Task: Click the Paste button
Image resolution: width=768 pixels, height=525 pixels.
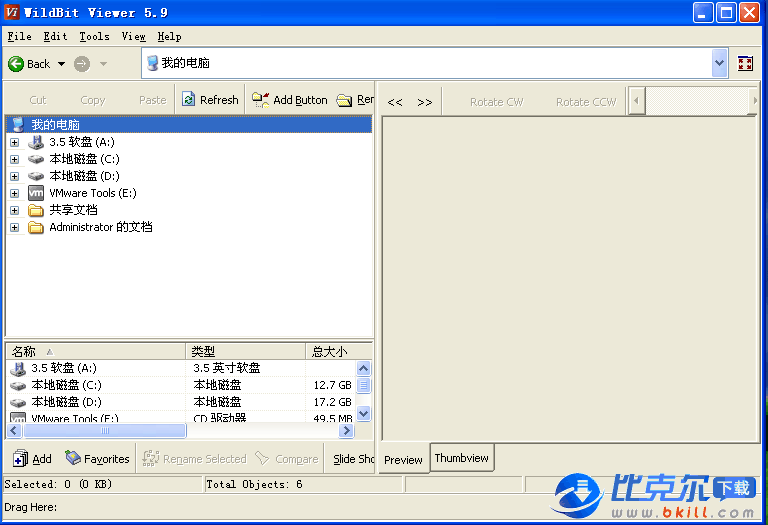Action: (152, 100)
